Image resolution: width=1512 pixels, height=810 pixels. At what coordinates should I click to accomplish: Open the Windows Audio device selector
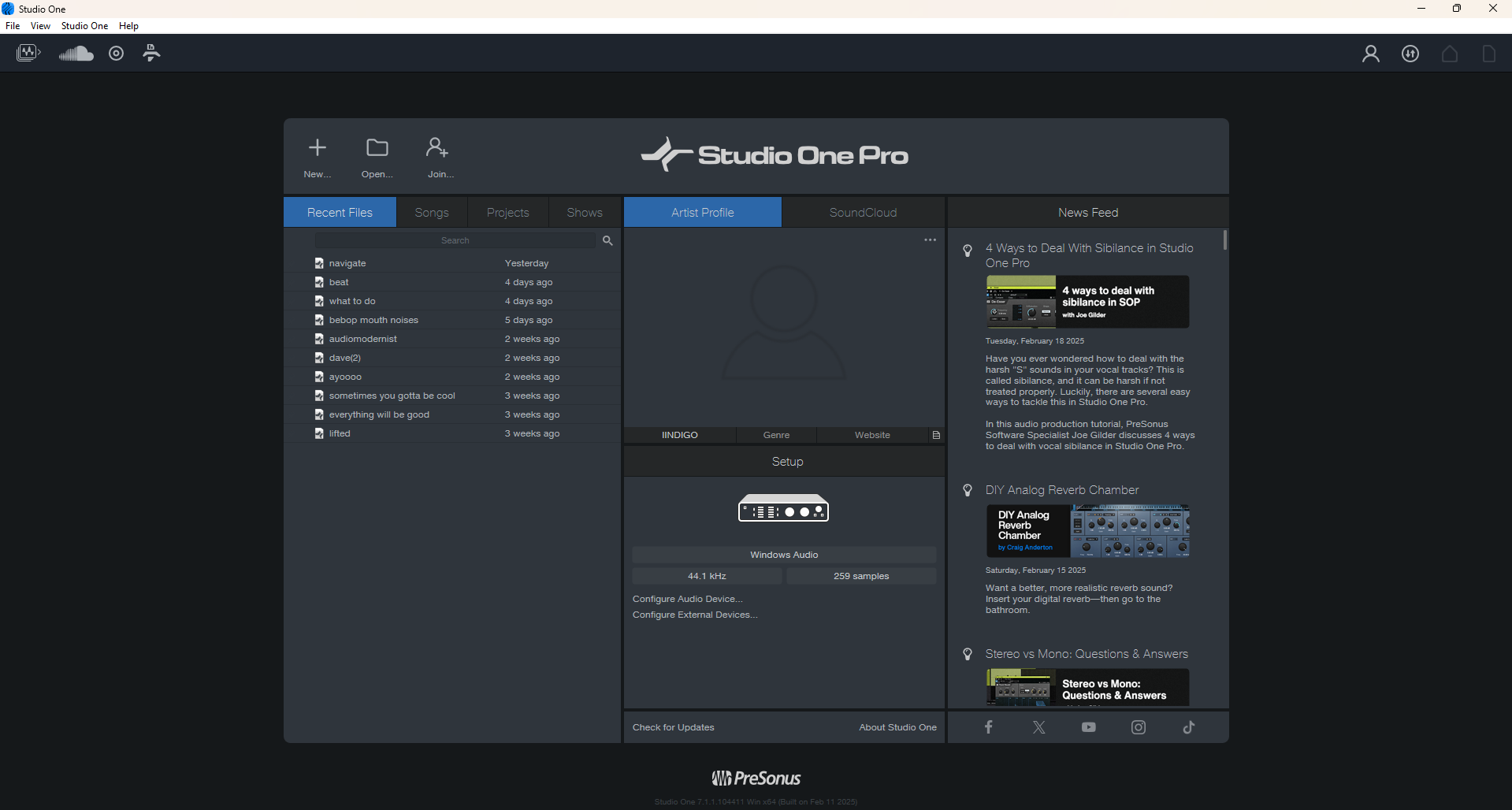784,555
